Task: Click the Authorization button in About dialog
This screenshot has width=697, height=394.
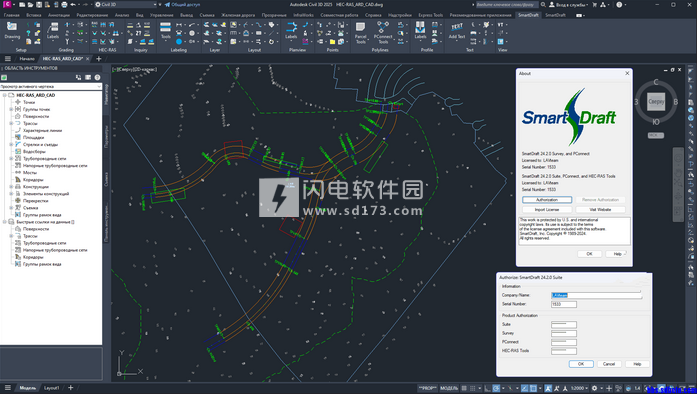Action: [547, 200]
